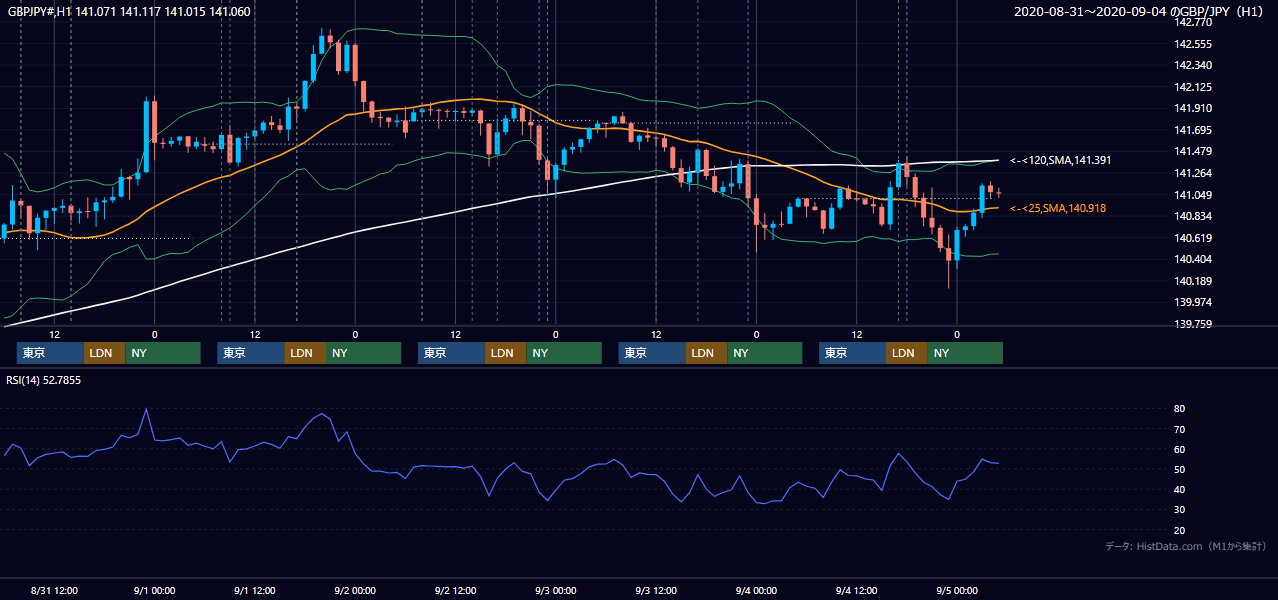Click price axis label 142.555
Image resolution: width=1278 pixels, height=600 pixels.
click(1195, 44)
